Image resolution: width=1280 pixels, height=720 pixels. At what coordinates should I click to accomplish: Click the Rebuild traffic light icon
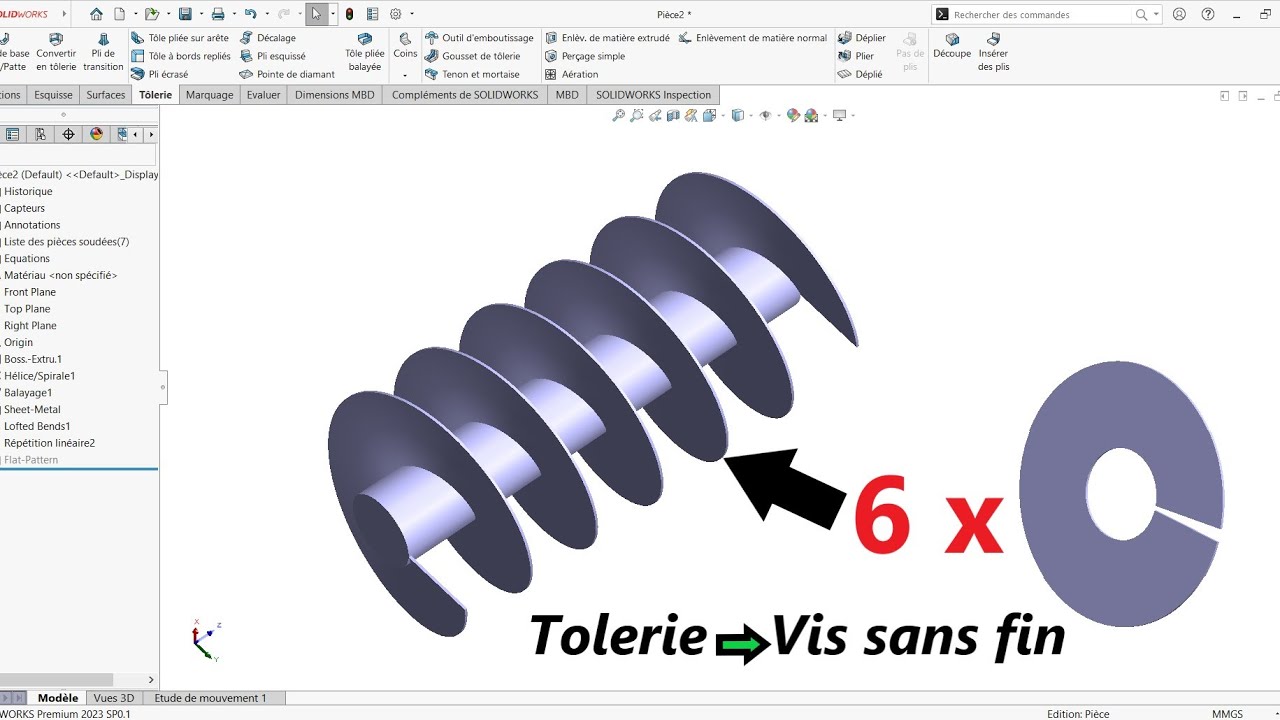pos(349,14)
